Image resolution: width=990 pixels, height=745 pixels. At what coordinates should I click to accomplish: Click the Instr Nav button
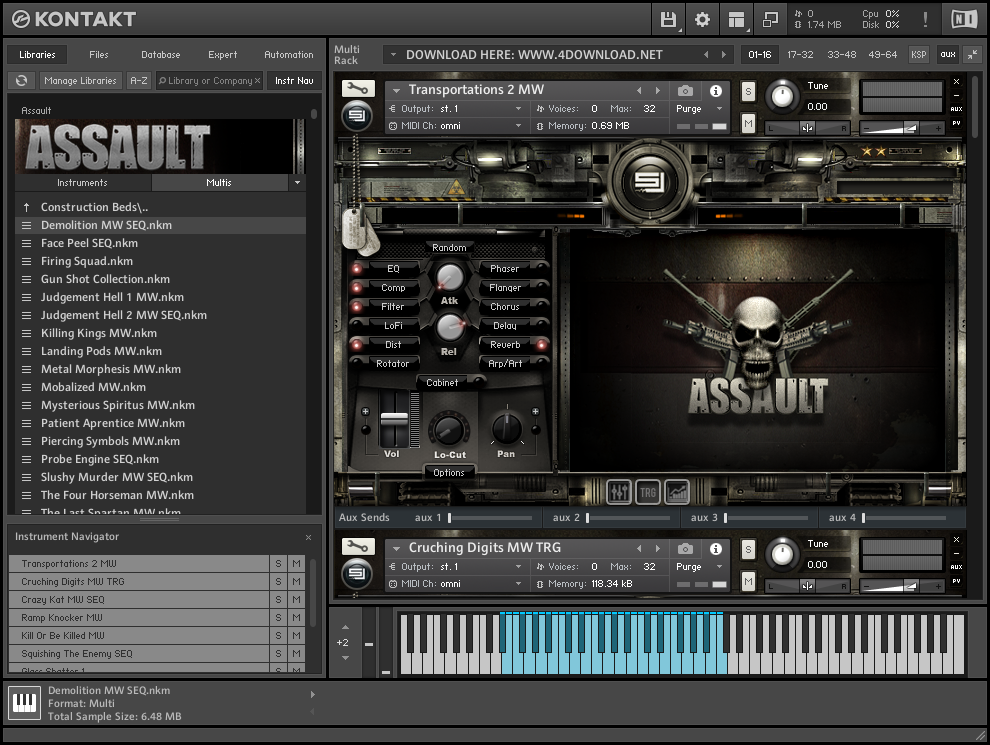click(x=294, y=81)
